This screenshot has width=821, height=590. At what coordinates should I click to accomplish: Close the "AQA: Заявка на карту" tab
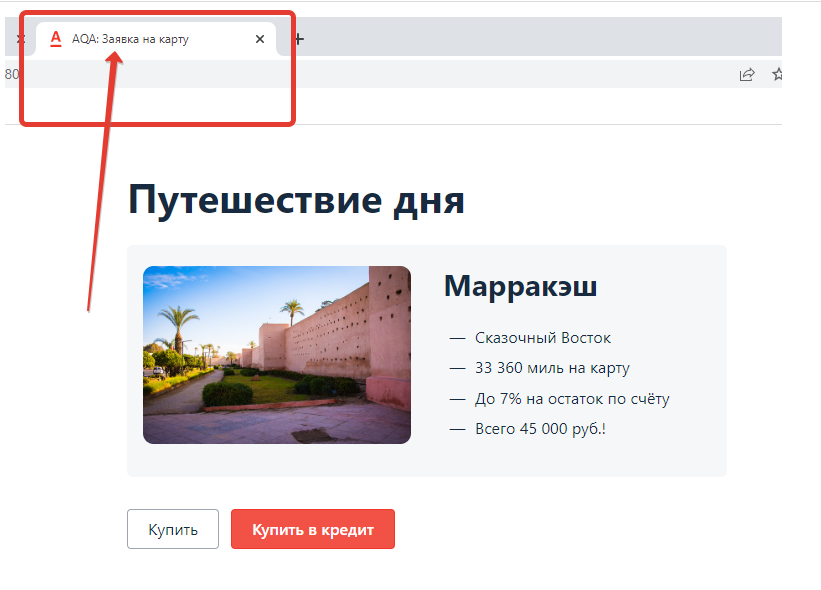click(x=259, y=39)
